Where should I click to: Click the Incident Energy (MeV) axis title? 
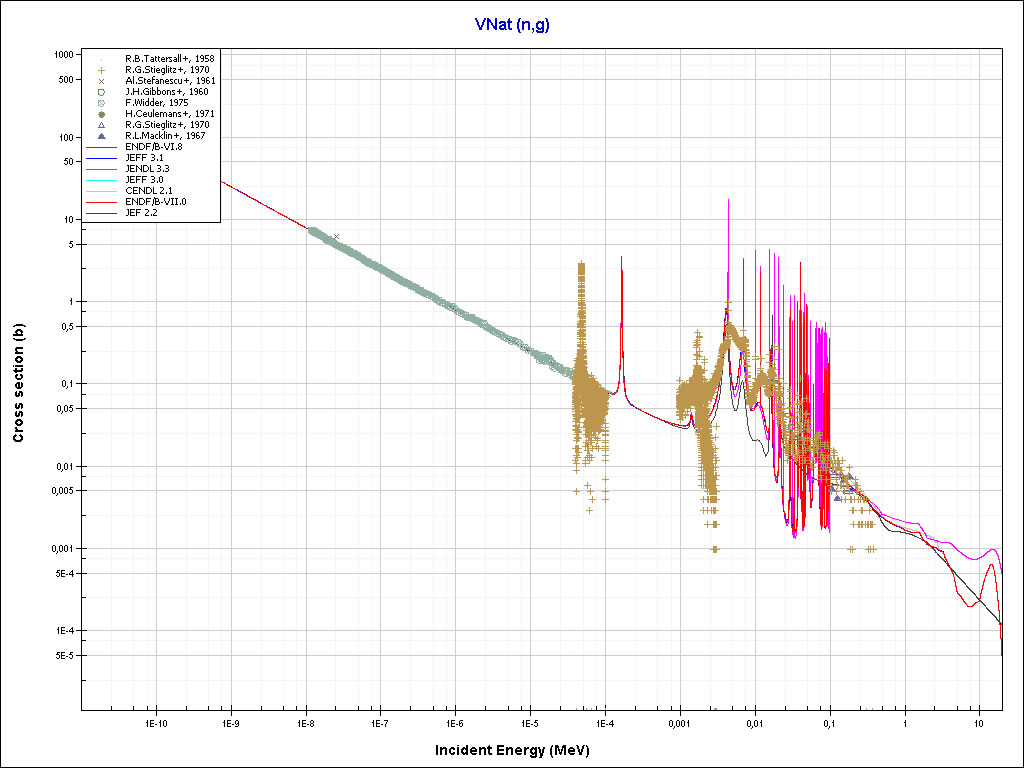pyautogui.click(x=519, y=750)
